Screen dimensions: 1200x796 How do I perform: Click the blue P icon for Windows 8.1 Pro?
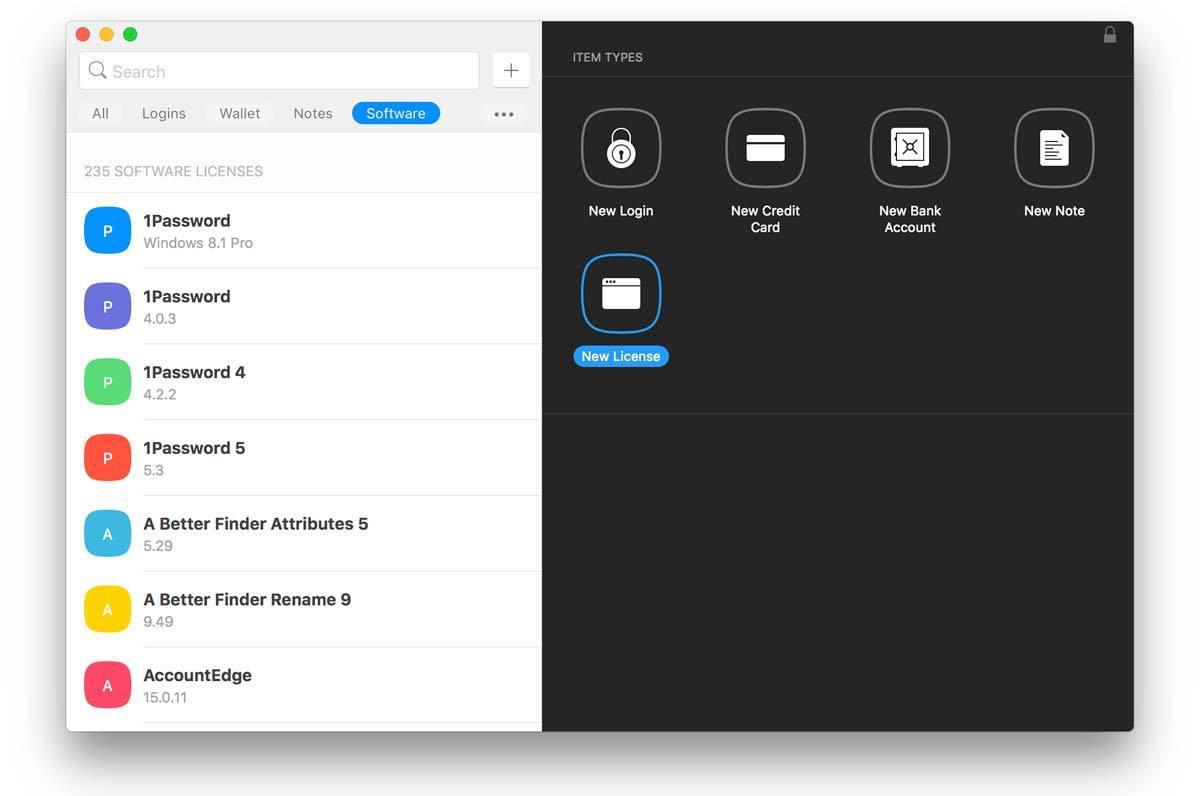pyautogui.click(x=108, y=231)
